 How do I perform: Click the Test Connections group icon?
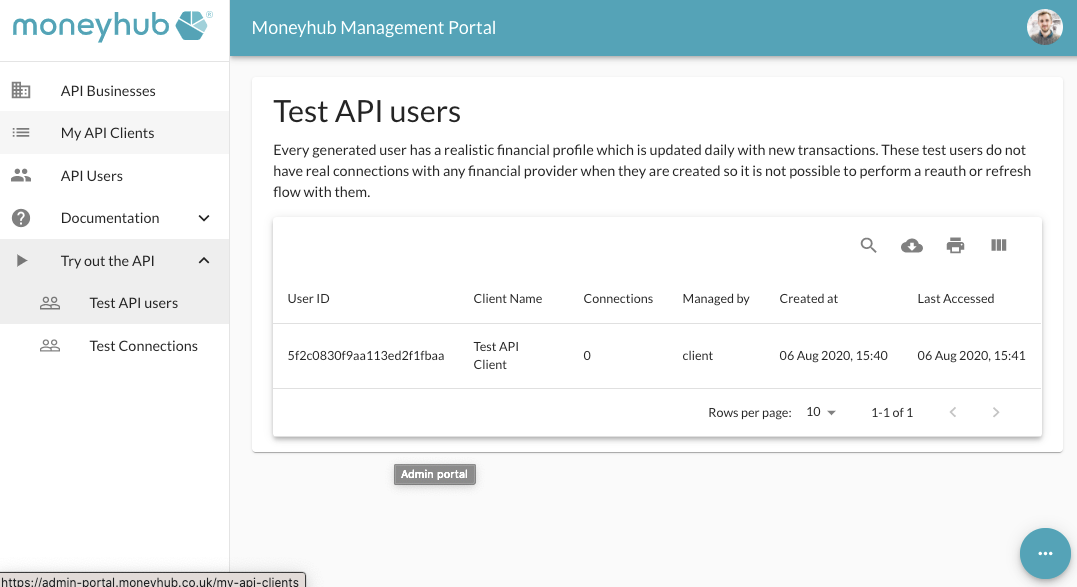point(49,345)
